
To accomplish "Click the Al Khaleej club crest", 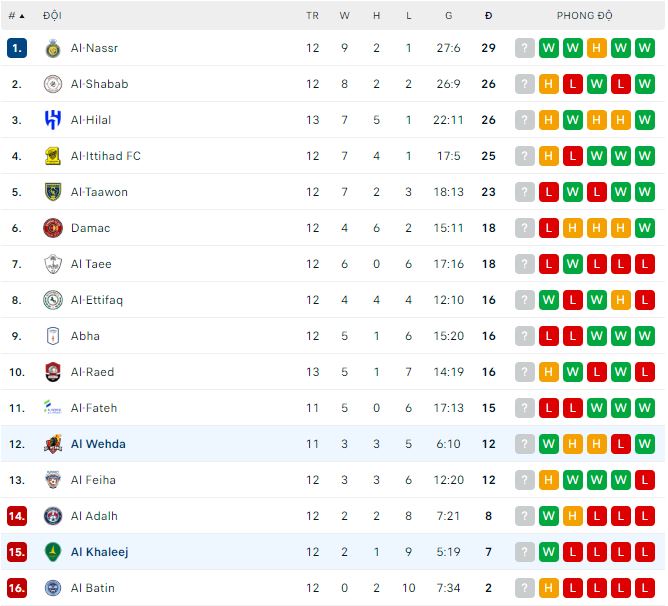I will [53, 552].
